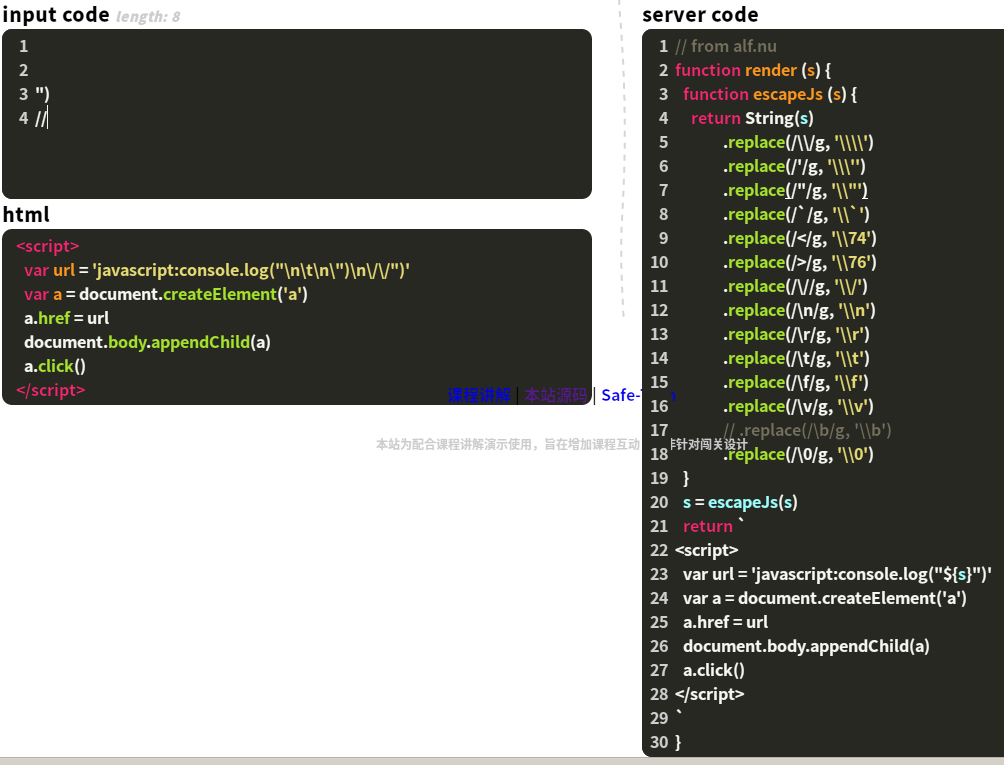The width and height of the screenshot is (1004, 765).
Task: Click the opening <script> tag in html panel
Action: pos(47,246)
